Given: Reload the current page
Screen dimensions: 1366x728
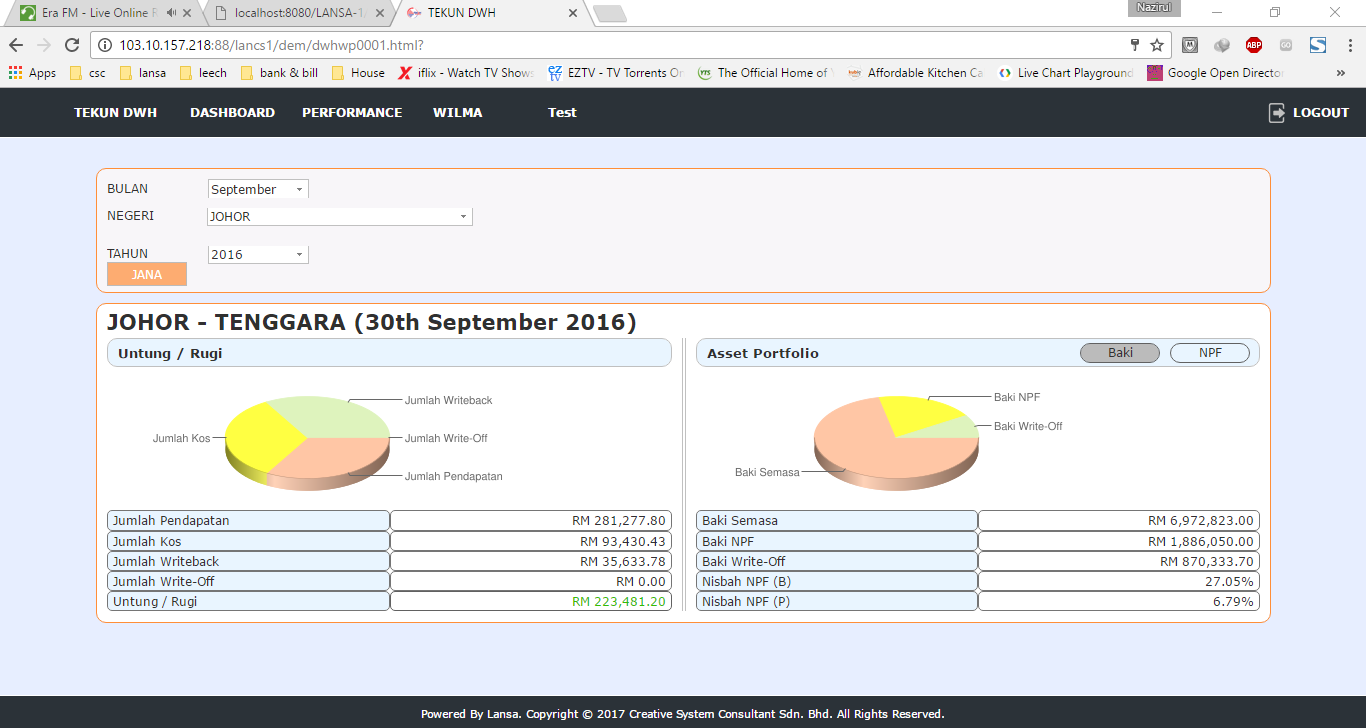Looking at the screenshot, I should pos(72,45).
